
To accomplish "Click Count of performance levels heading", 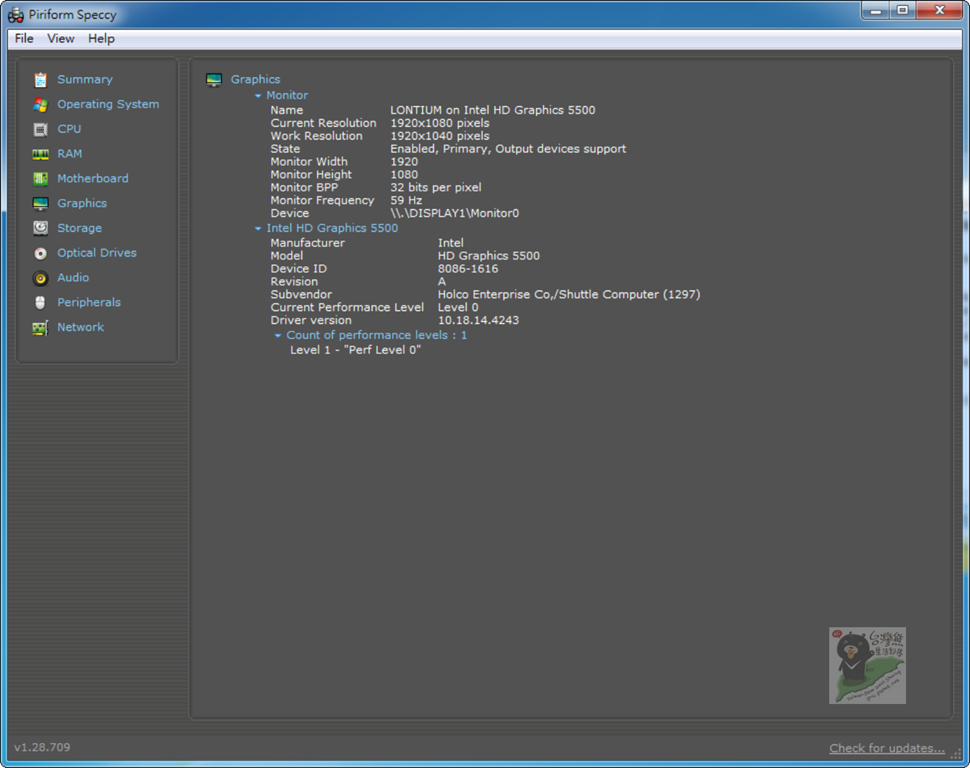I will 376,335.
